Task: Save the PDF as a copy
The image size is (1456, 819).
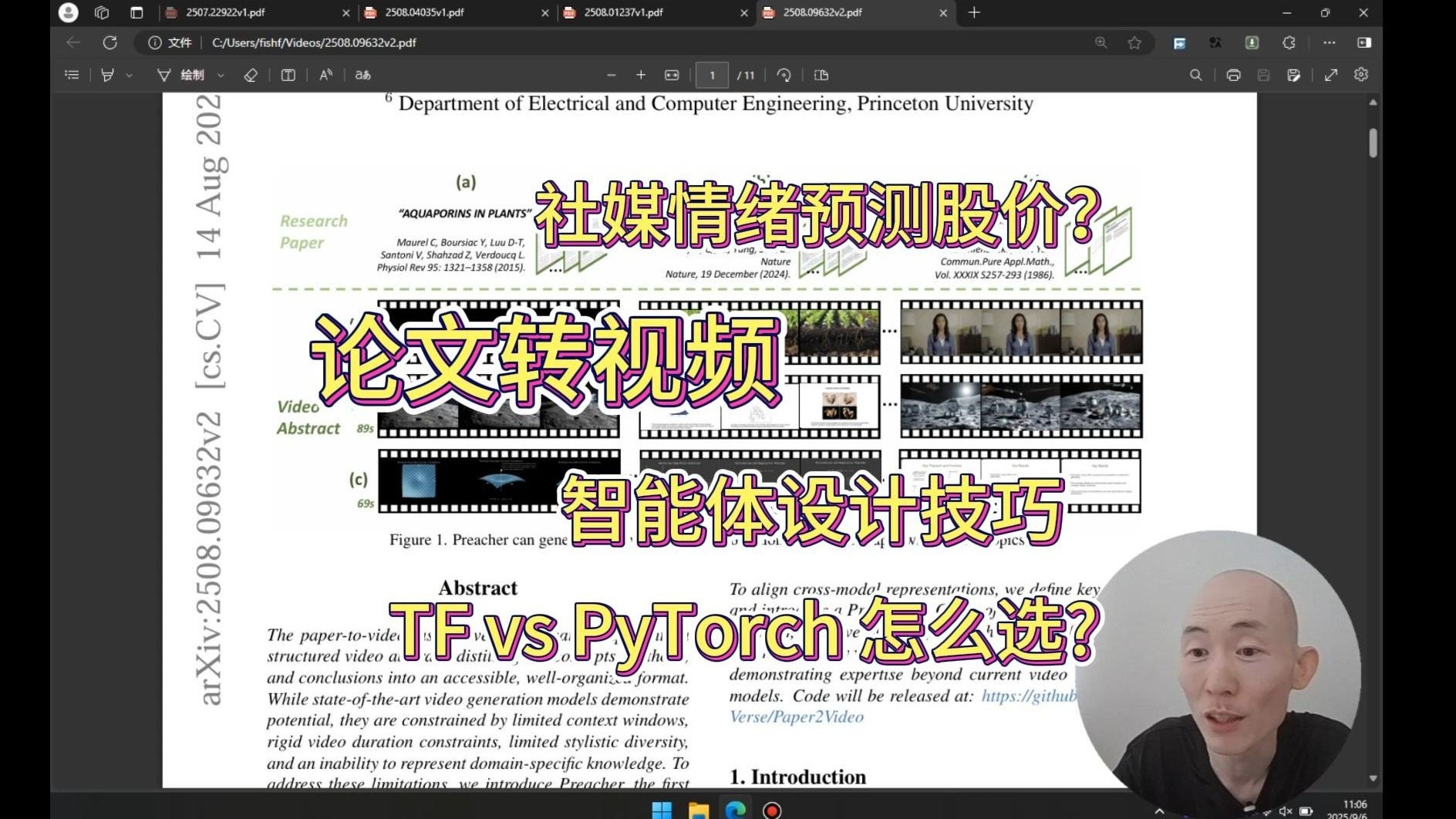Action: click(x=1293, y=75)
